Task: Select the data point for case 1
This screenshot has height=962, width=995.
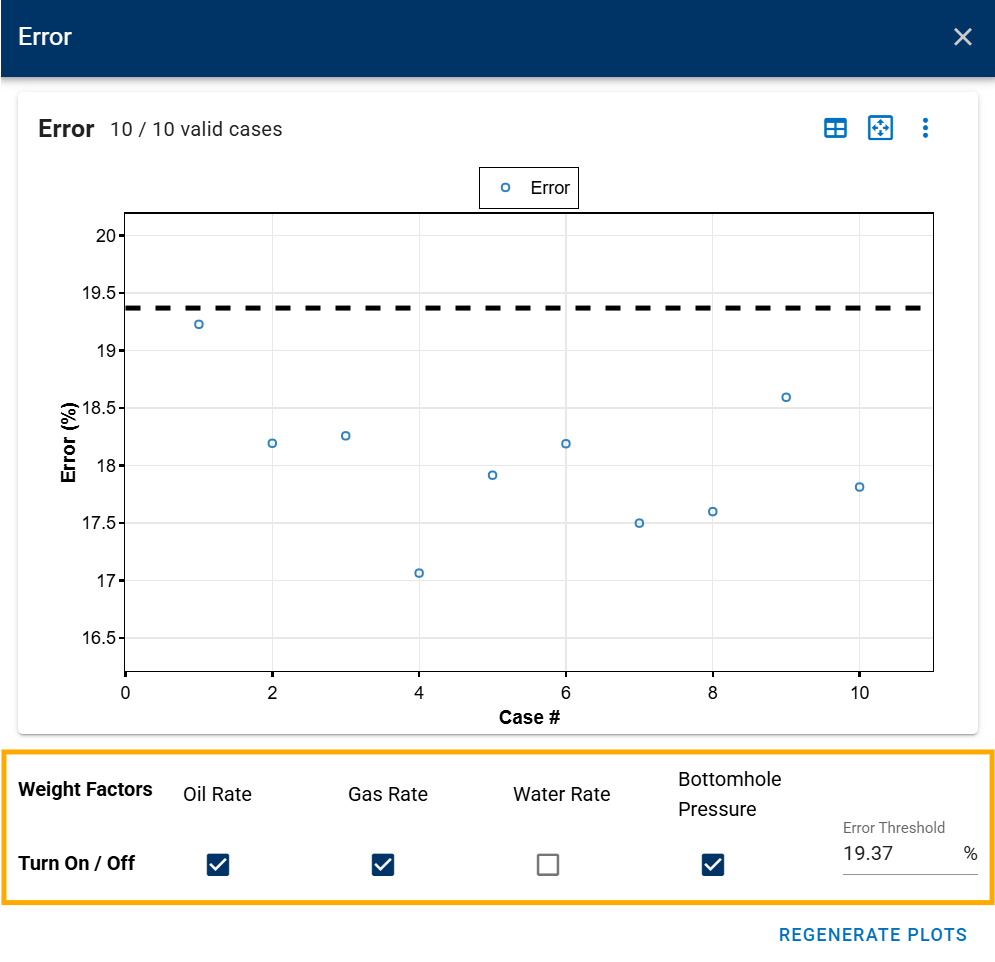Action: (199, 324)
